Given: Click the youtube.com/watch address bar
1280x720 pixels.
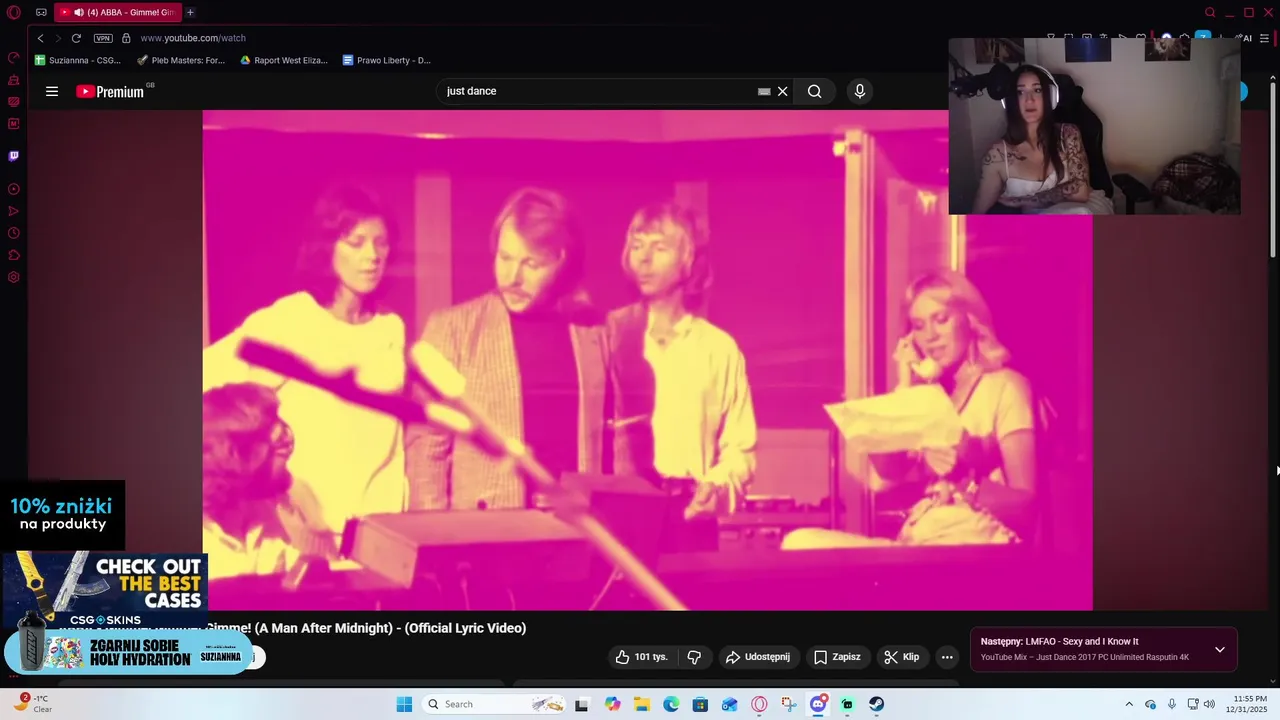Looking at the screenshot, I should pyautogui.click(x=193, y=38).
